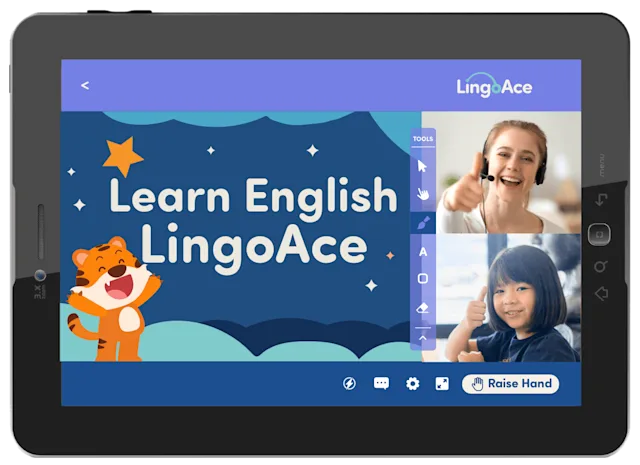The width and height of the screenshot is (640, 465).
Task: Go back using the top-left arrow
Action: pos(85,85)
